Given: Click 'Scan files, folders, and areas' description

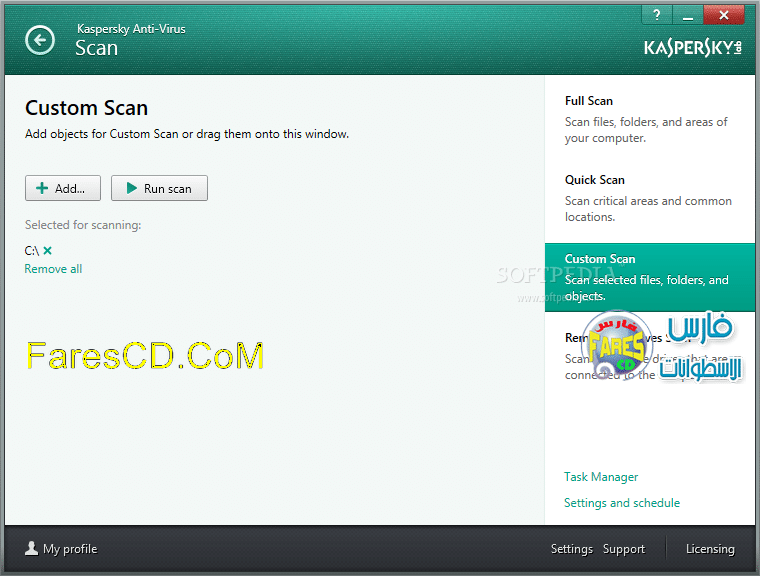Looking at the screenshot, I should coord(646,130).
